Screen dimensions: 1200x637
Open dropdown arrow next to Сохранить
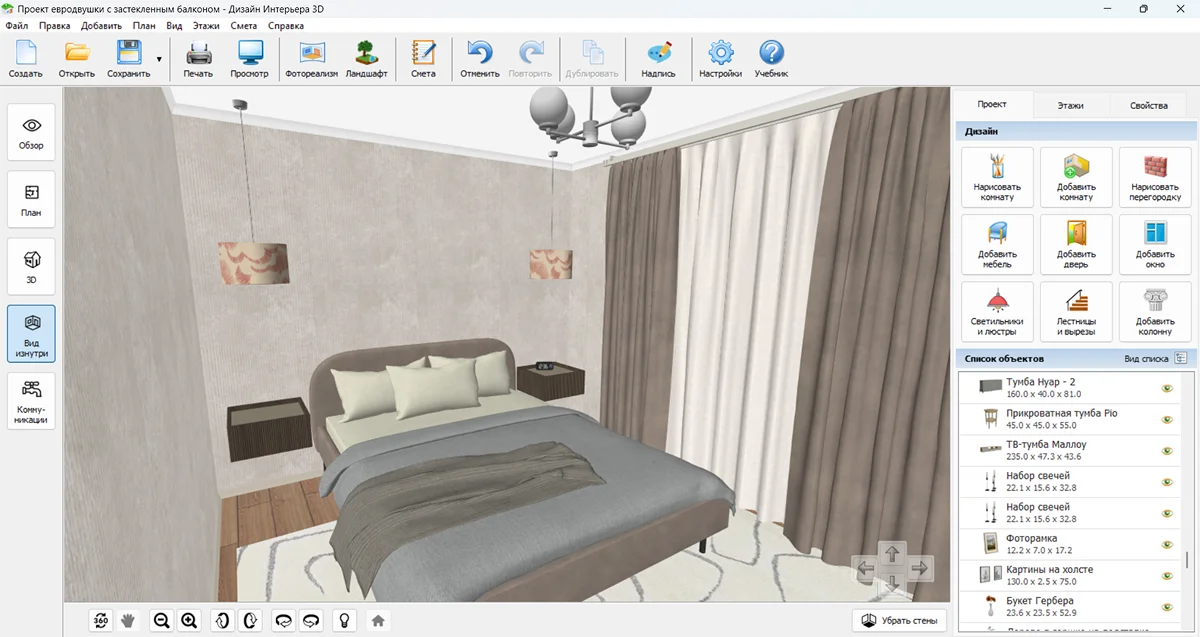click(159, 59)
